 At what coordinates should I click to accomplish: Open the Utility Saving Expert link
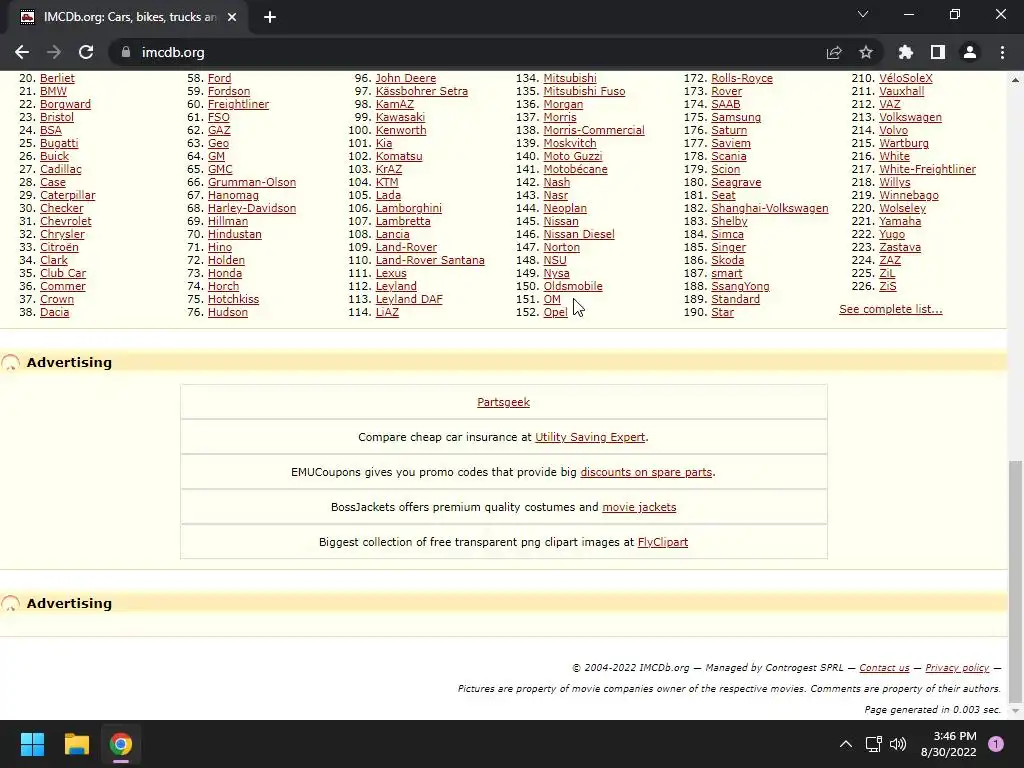tap(590, 438)
